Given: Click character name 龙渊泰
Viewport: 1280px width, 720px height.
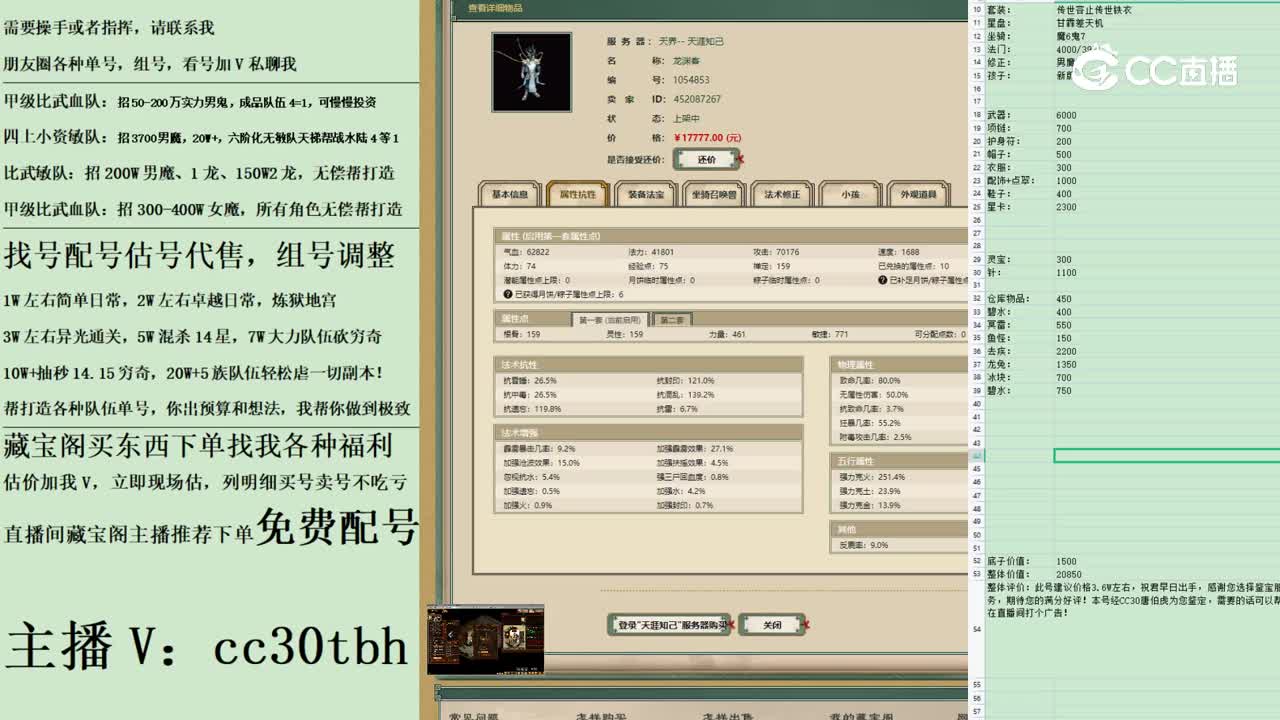Looking at the screenshot, I should pos(688,61).
